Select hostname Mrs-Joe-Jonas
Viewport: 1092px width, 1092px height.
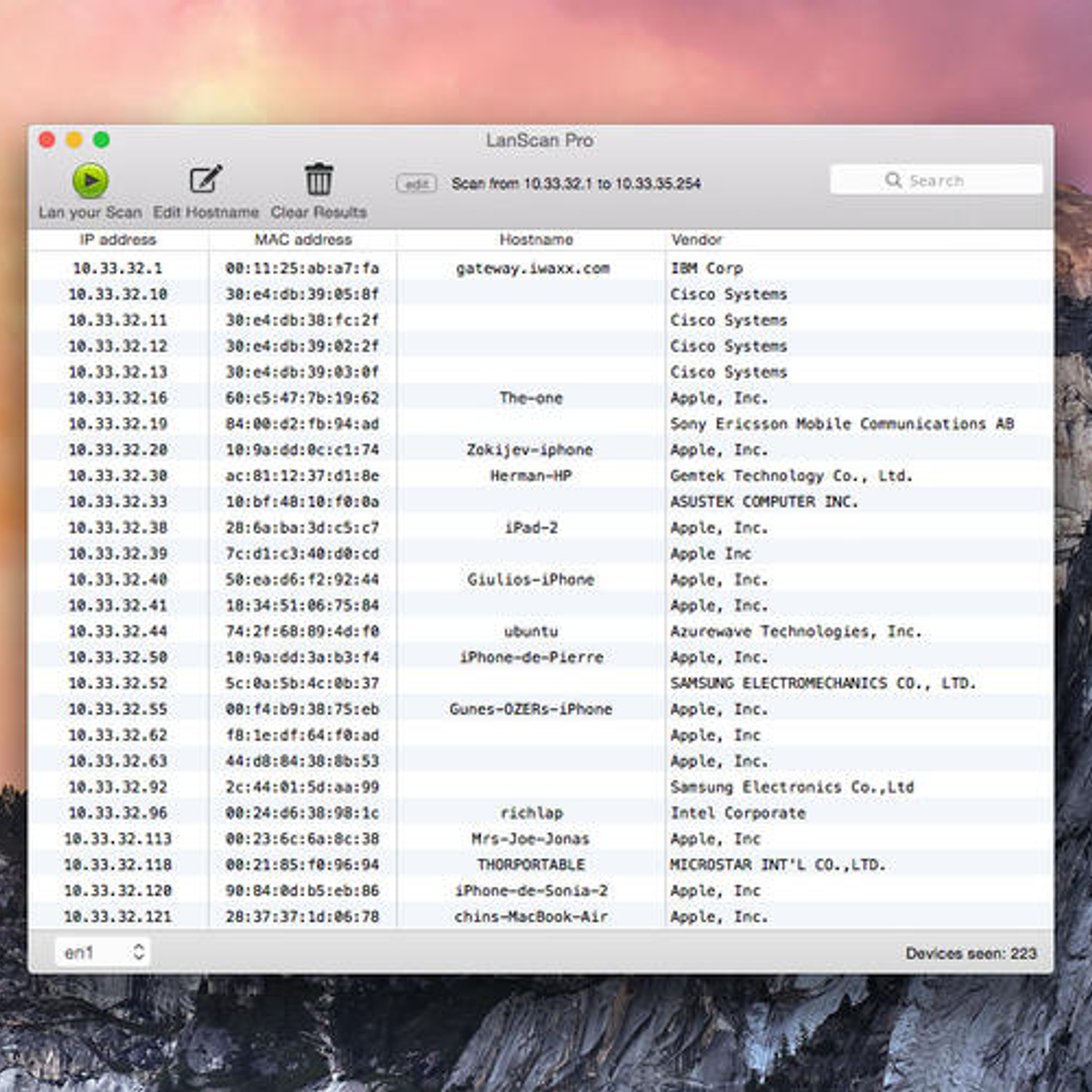pos(531,839)
